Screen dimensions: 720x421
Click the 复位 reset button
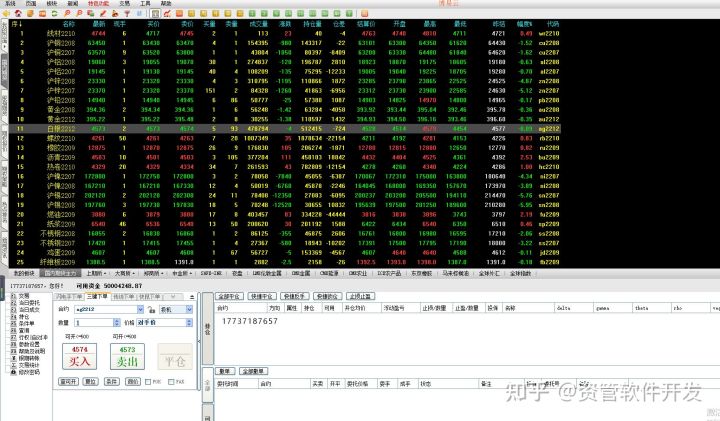pyautogui.click(x=90, y=382)
